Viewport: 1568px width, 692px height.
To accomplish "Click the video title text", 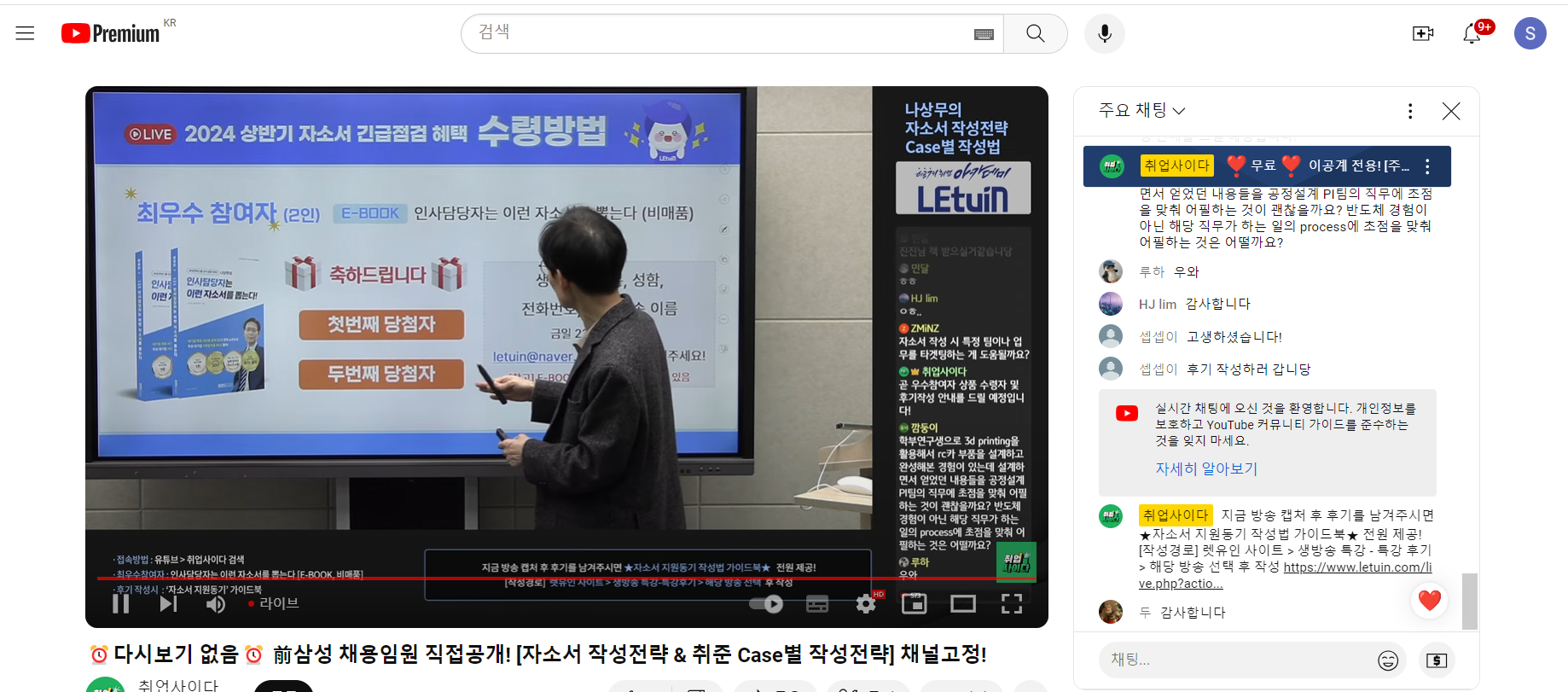I will tap(538, 654).
